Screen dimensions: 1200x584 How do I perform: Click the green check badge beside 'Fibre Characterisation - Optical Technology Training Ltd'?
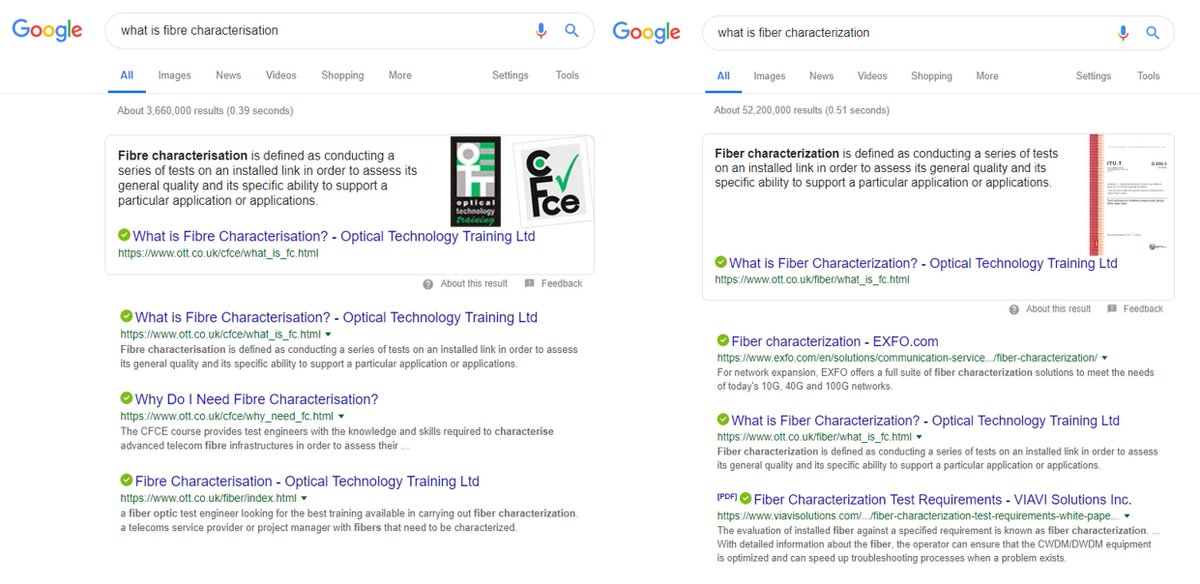(126, 481)
